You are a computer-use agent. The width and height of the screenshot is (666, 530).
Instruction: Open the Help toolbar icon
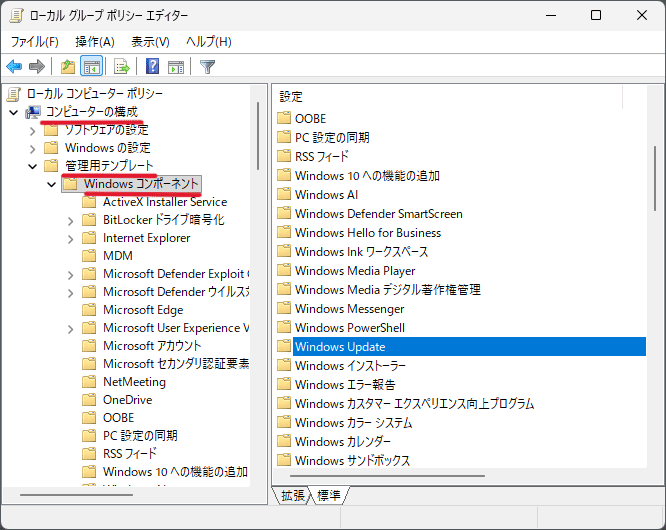152,67
